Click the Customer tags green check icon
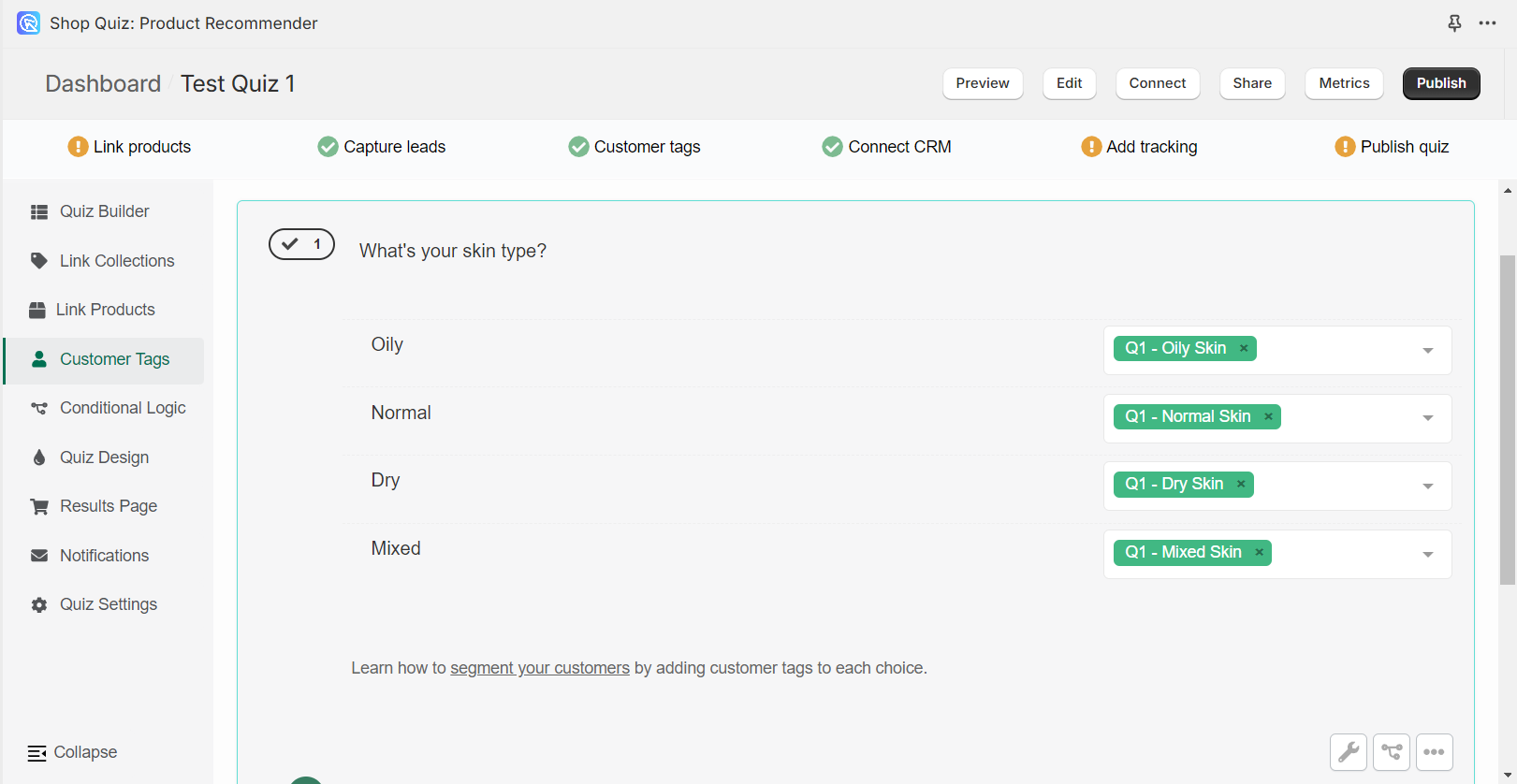1517x784 pixels. (578, 147)
